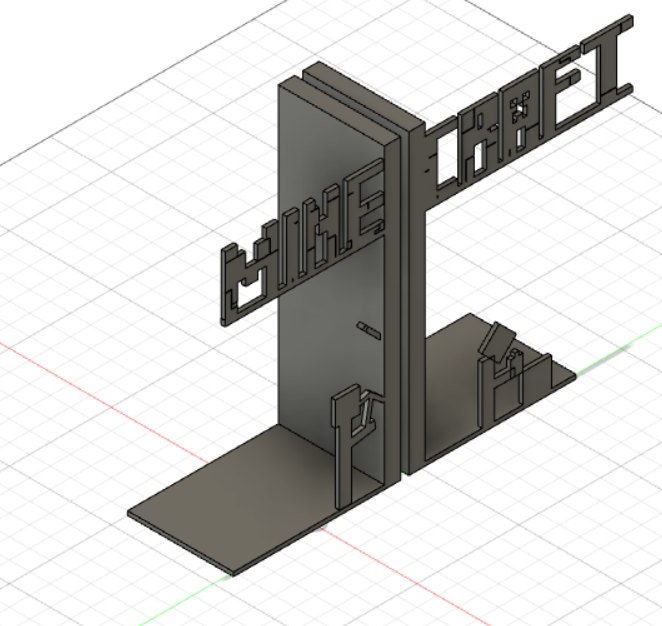This screenshot has height=626, width=662.
Task: Select the tilted block above the rear figure
Action: (x=497, y=342)
